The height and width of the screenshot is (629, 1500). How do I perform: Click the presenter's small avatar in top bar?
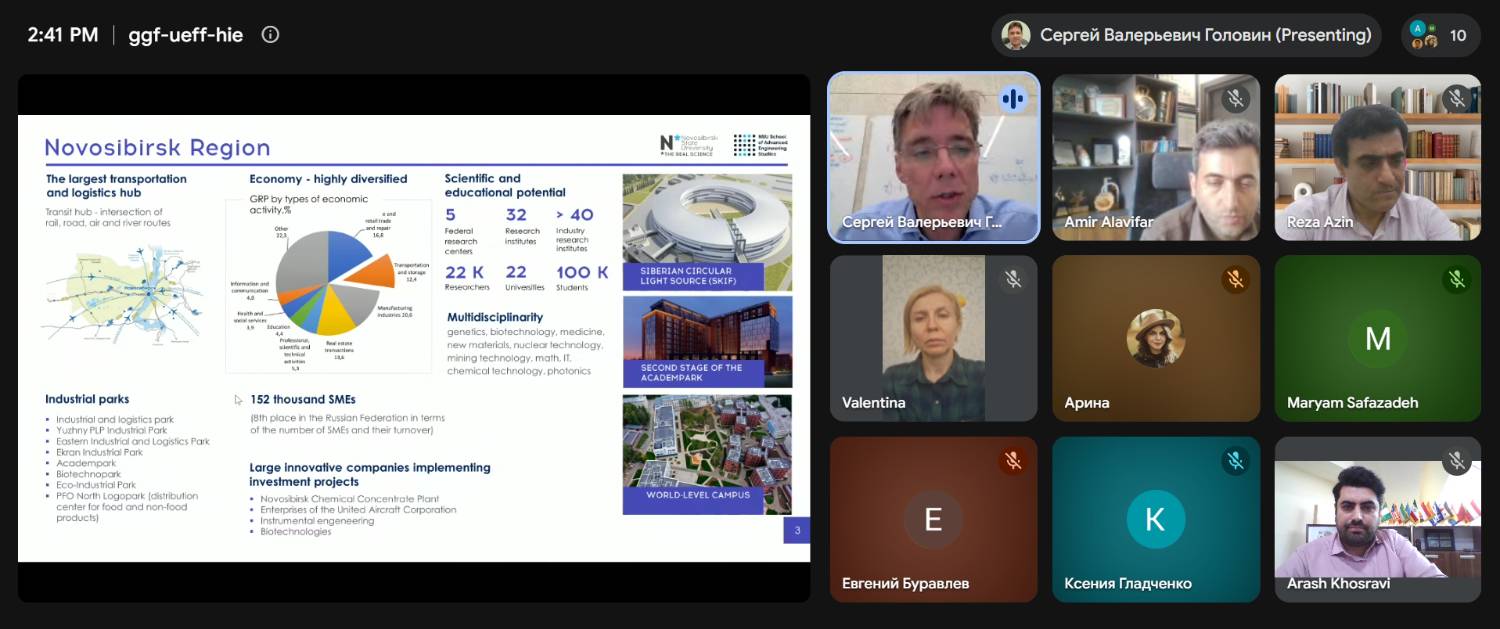tap(1016, 35)
